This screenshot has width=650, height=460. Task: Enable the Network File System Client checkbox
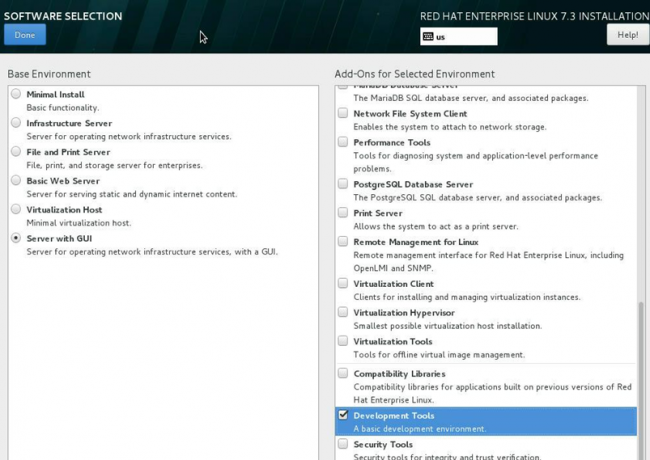(x=343, y=113)
